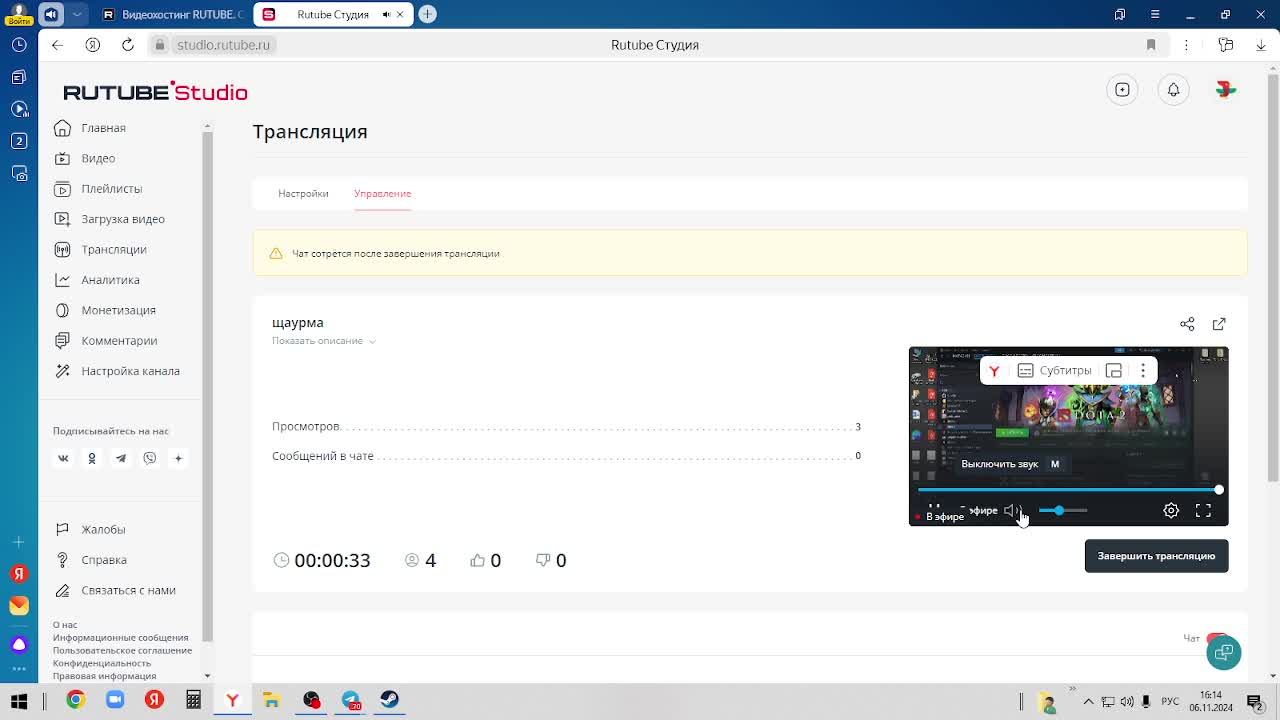This screenshot has height=720, width=1280.
Task: Click the RUTUBE Studio logo
Action: (155, 92)
